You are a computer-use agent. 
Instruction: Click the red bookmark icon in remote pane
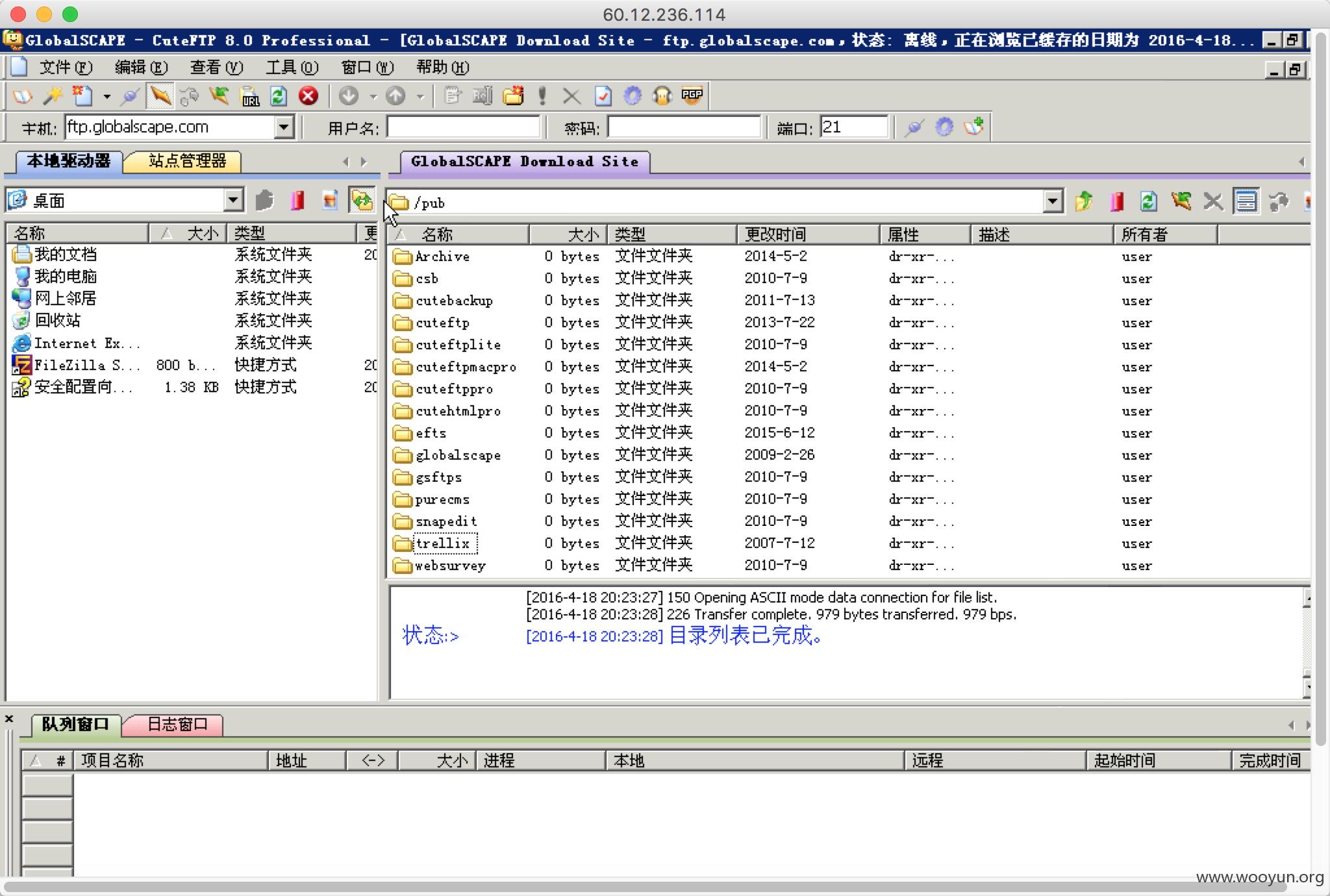pos(1116,202)
